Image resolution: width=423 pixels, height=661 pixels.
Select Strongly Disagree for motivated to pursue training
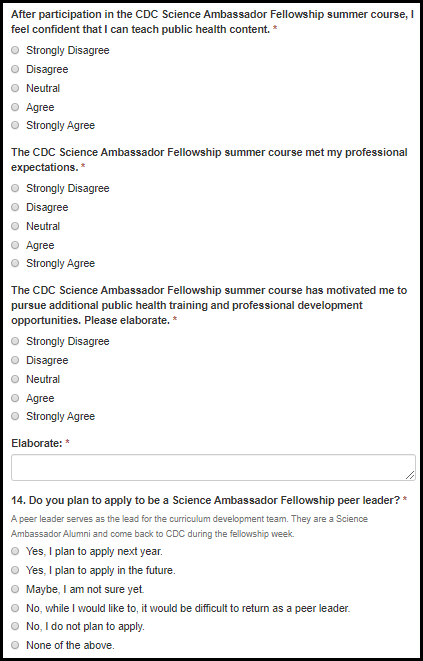tap(15, 341)
